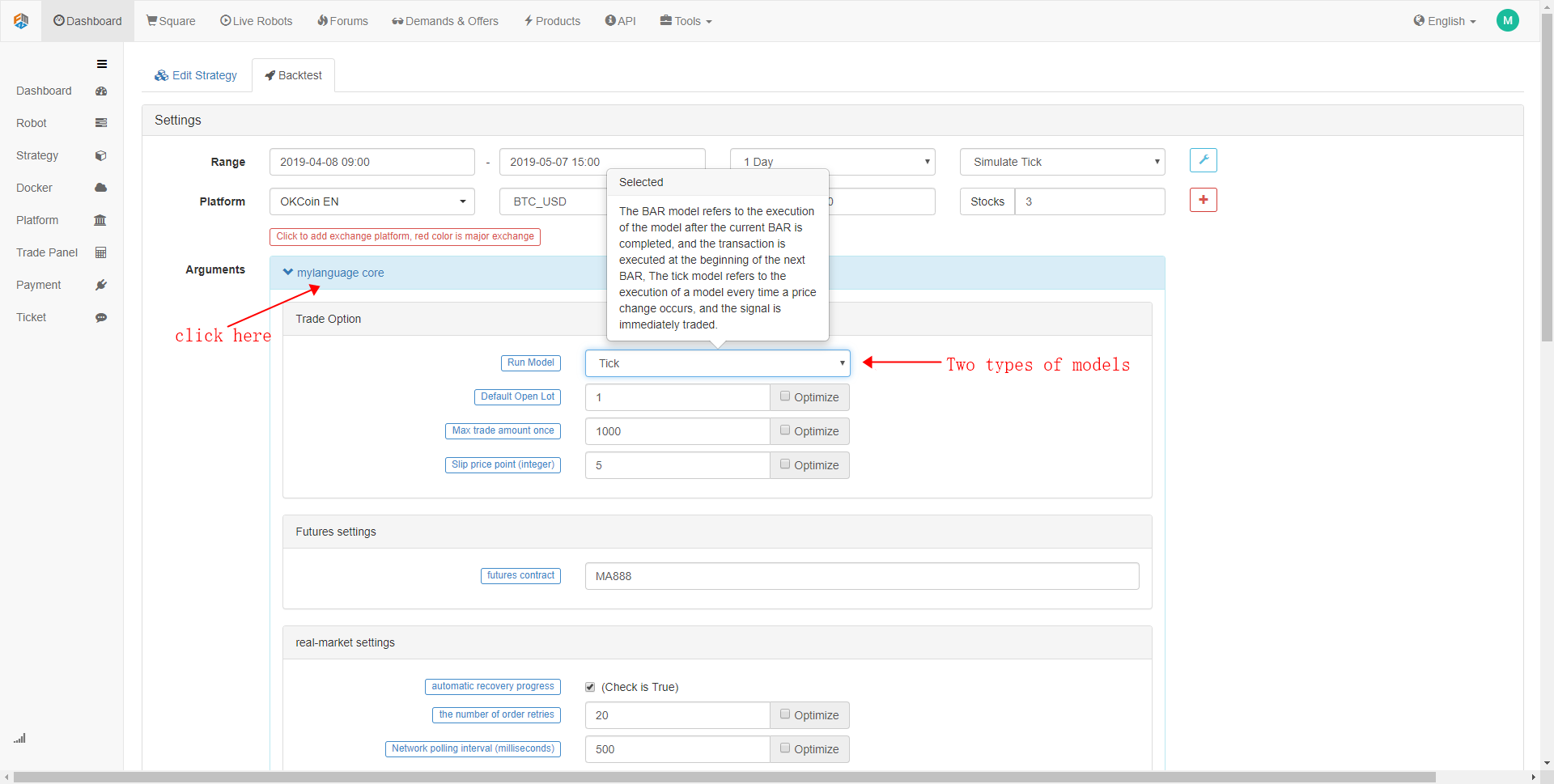Image resolution: width=1554 pixels, height=784 pixels.
Task: Enable Optimize for Network polling interval
Action: click(785, 748)
